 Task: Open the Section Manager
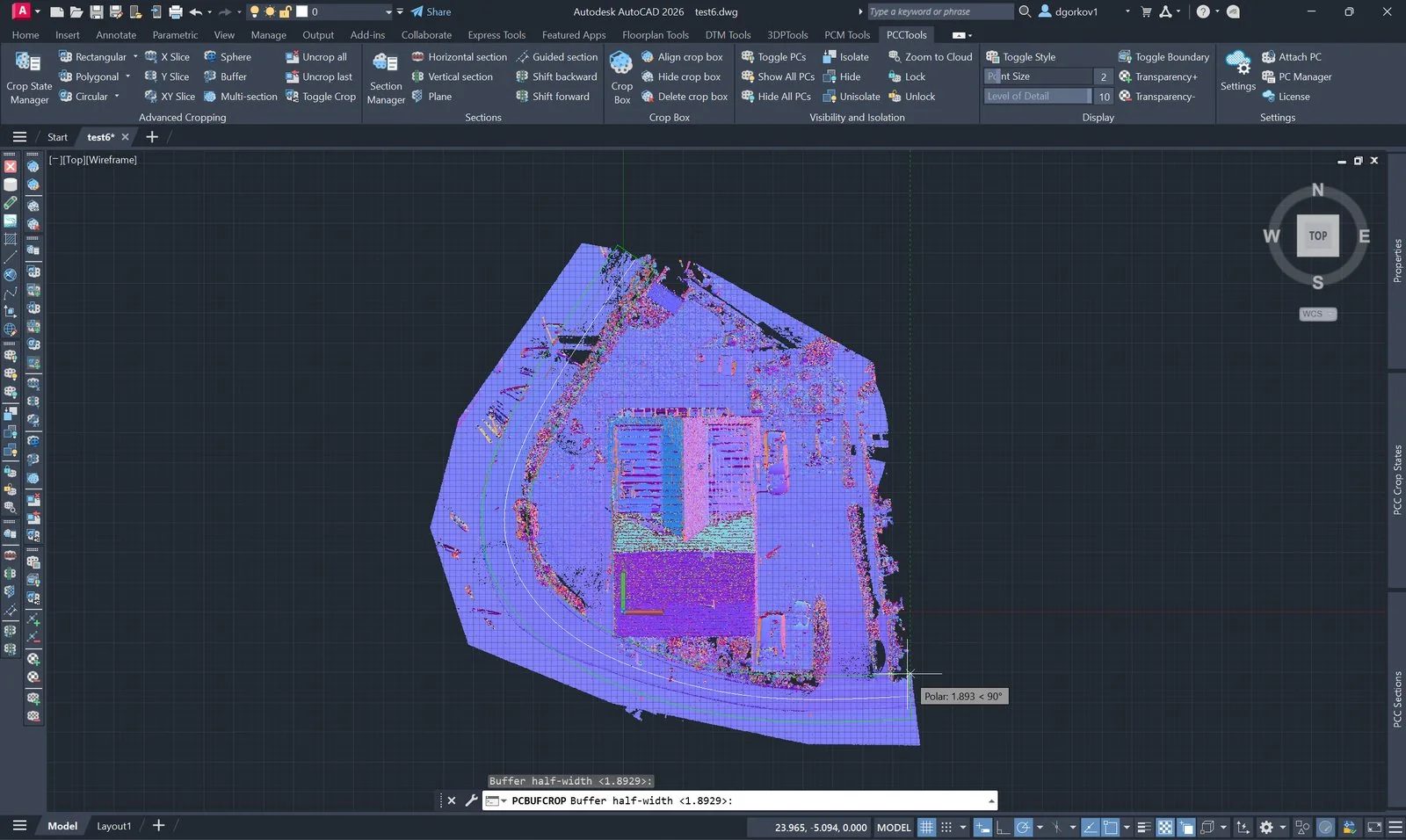pyautogui.click(x=386, y=77)
